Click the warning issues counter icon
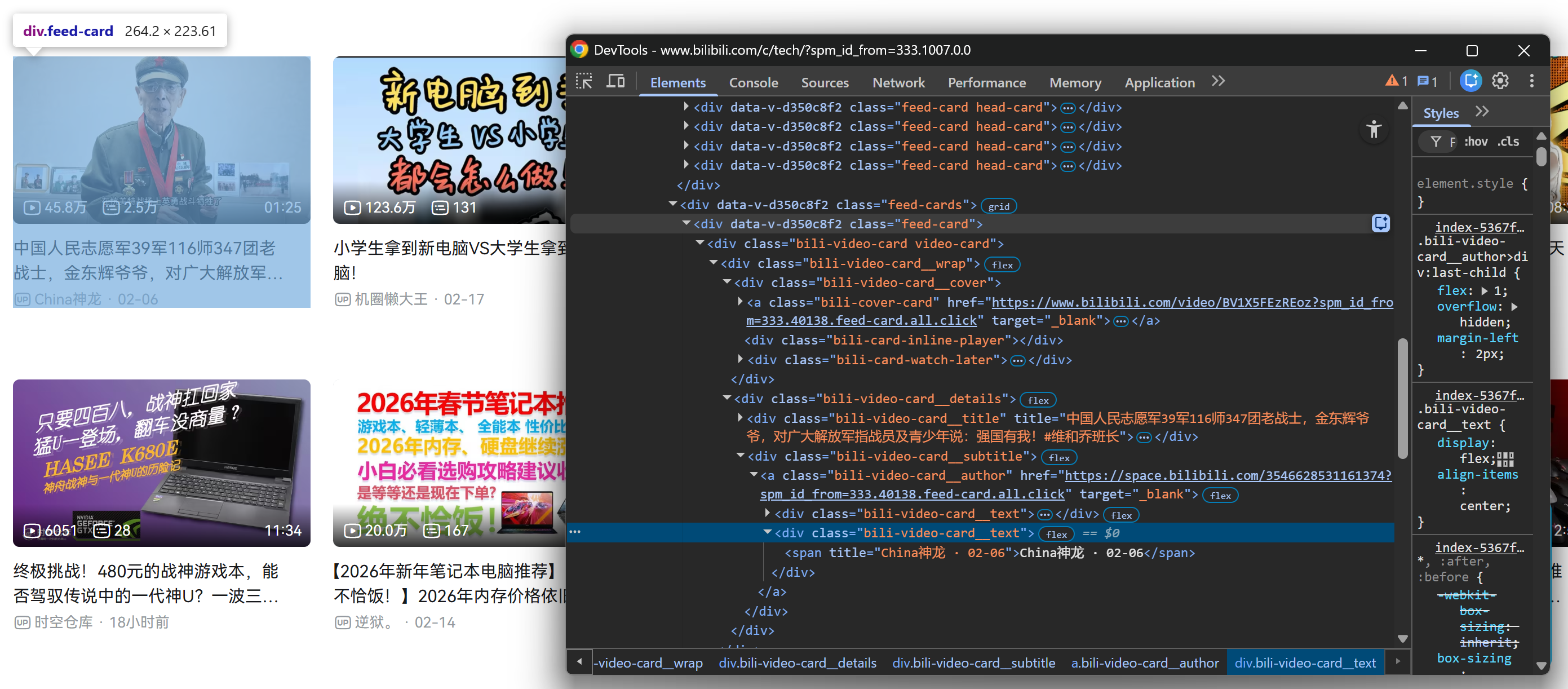The height and width of the screenshot is (689, 1568). 1396,82
